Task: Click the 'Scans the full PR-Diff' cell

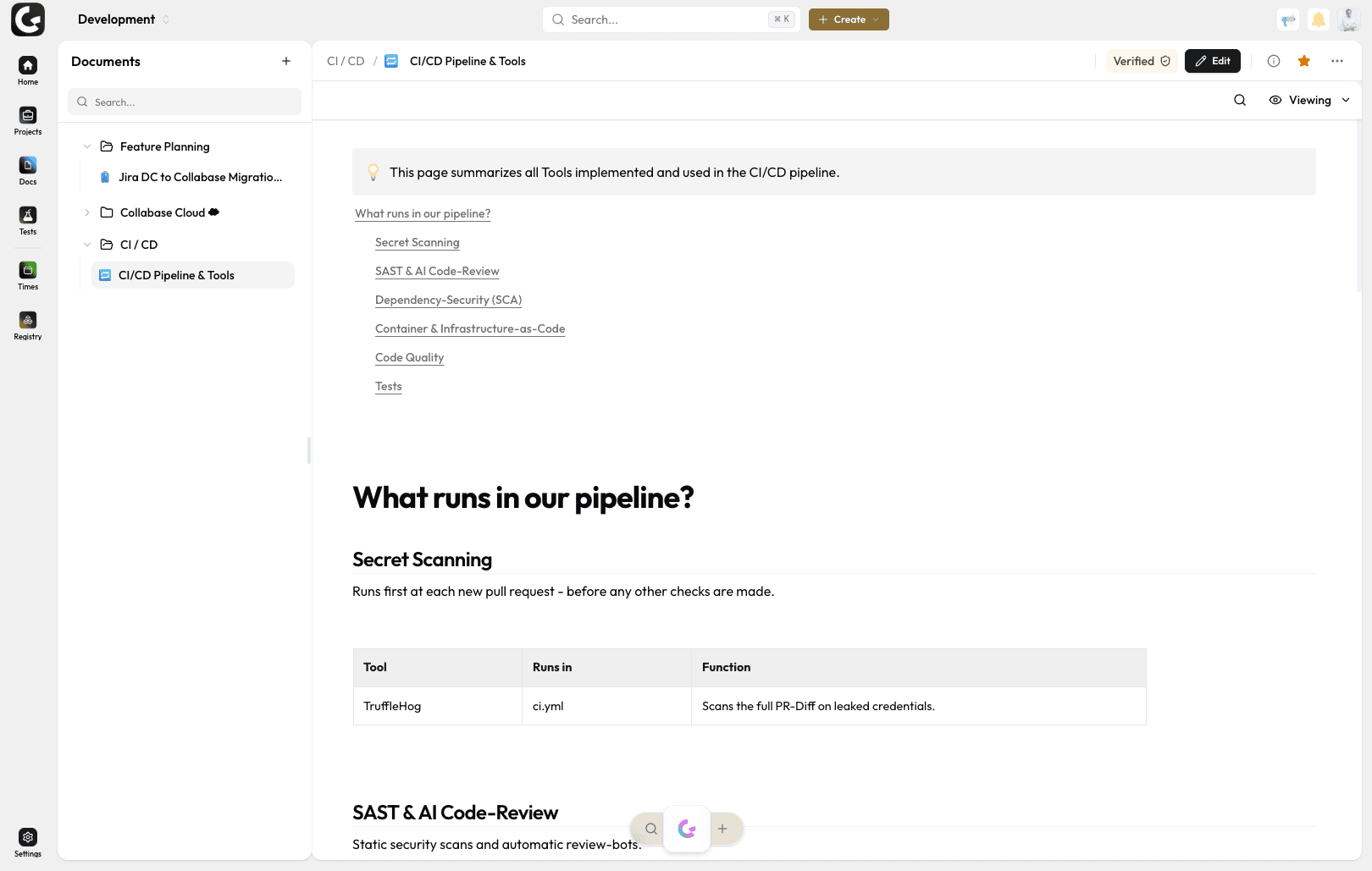Action: tap(919, 706)
